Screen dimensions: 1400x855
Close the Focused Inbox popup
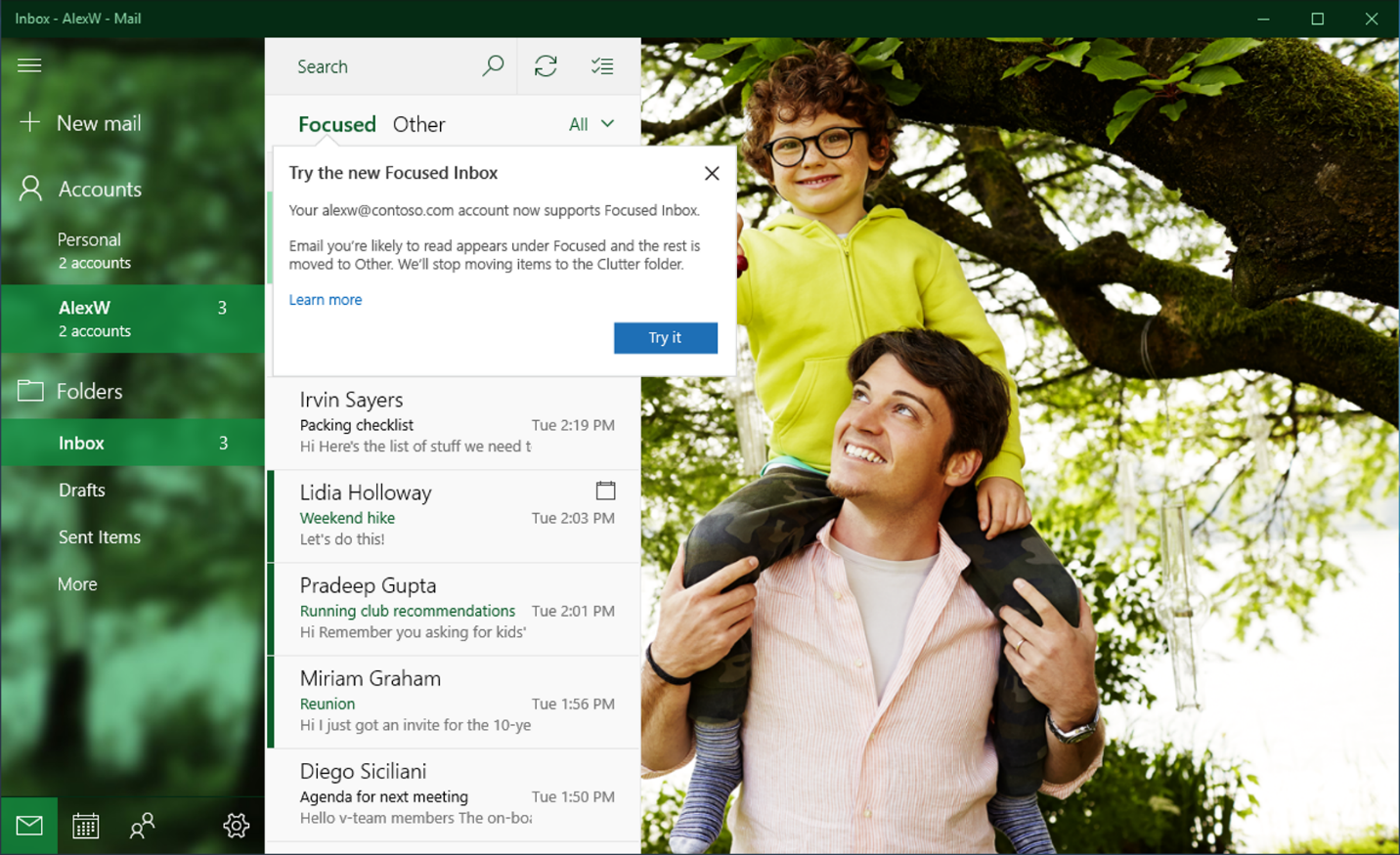tap(712, 173)
